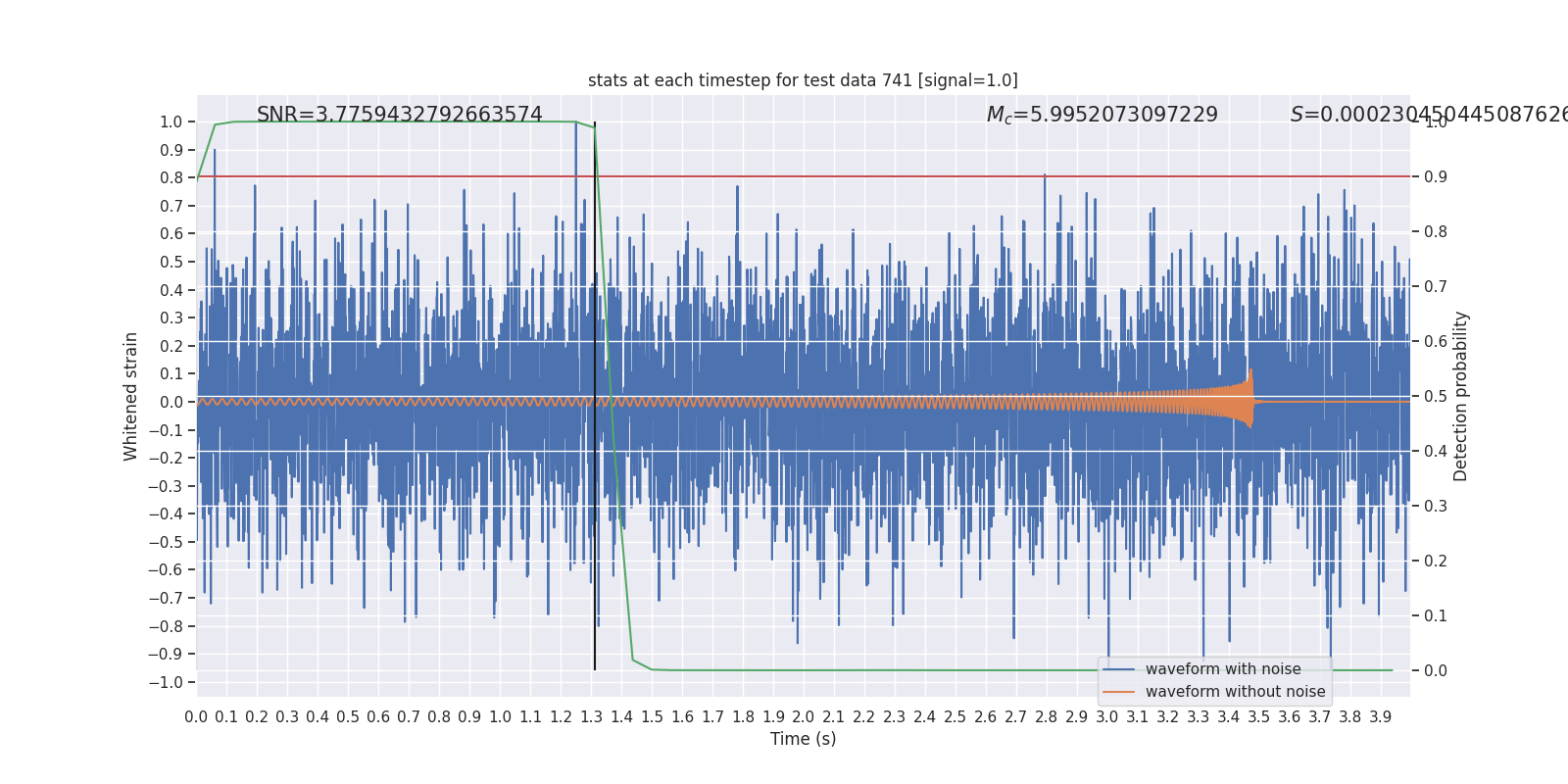Click the x-axis tick label 3.5
The width and height of the screenshot is (1568, 784).
(x=1259, y=717)
